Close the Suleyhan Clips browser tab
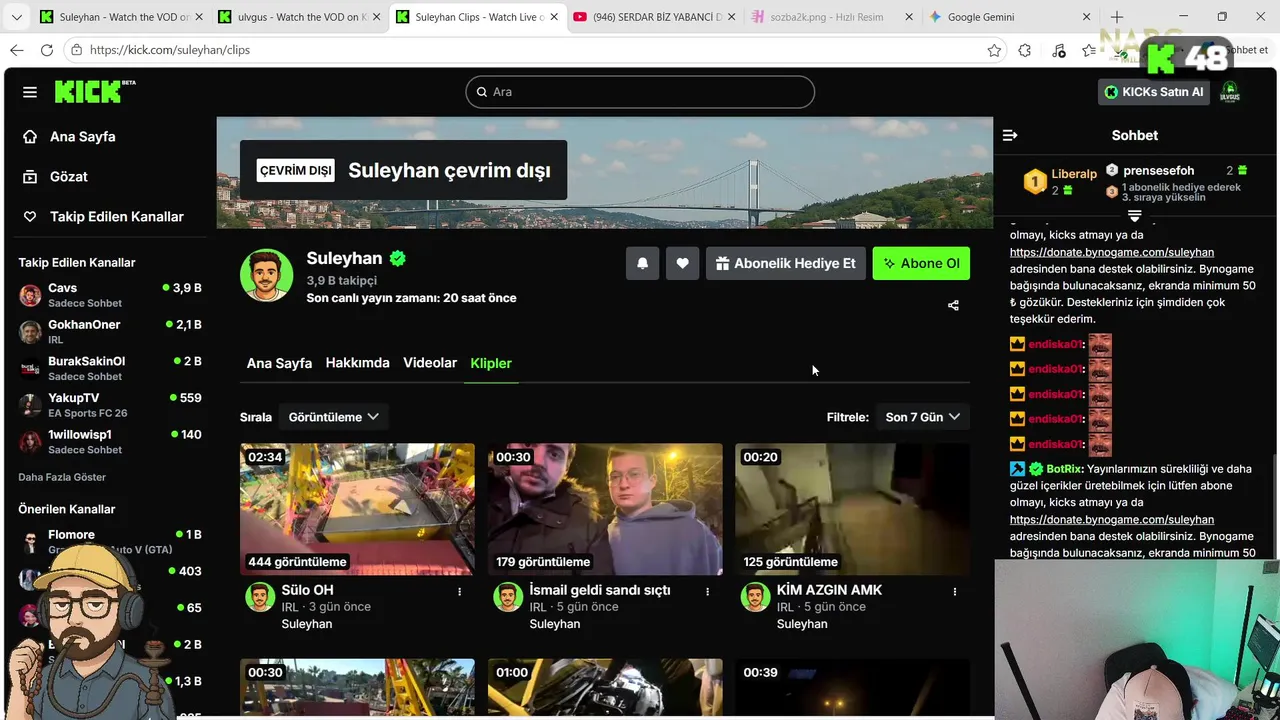Image resolution: width=1280 pixels, height=720 pixels. coord(552,17)
